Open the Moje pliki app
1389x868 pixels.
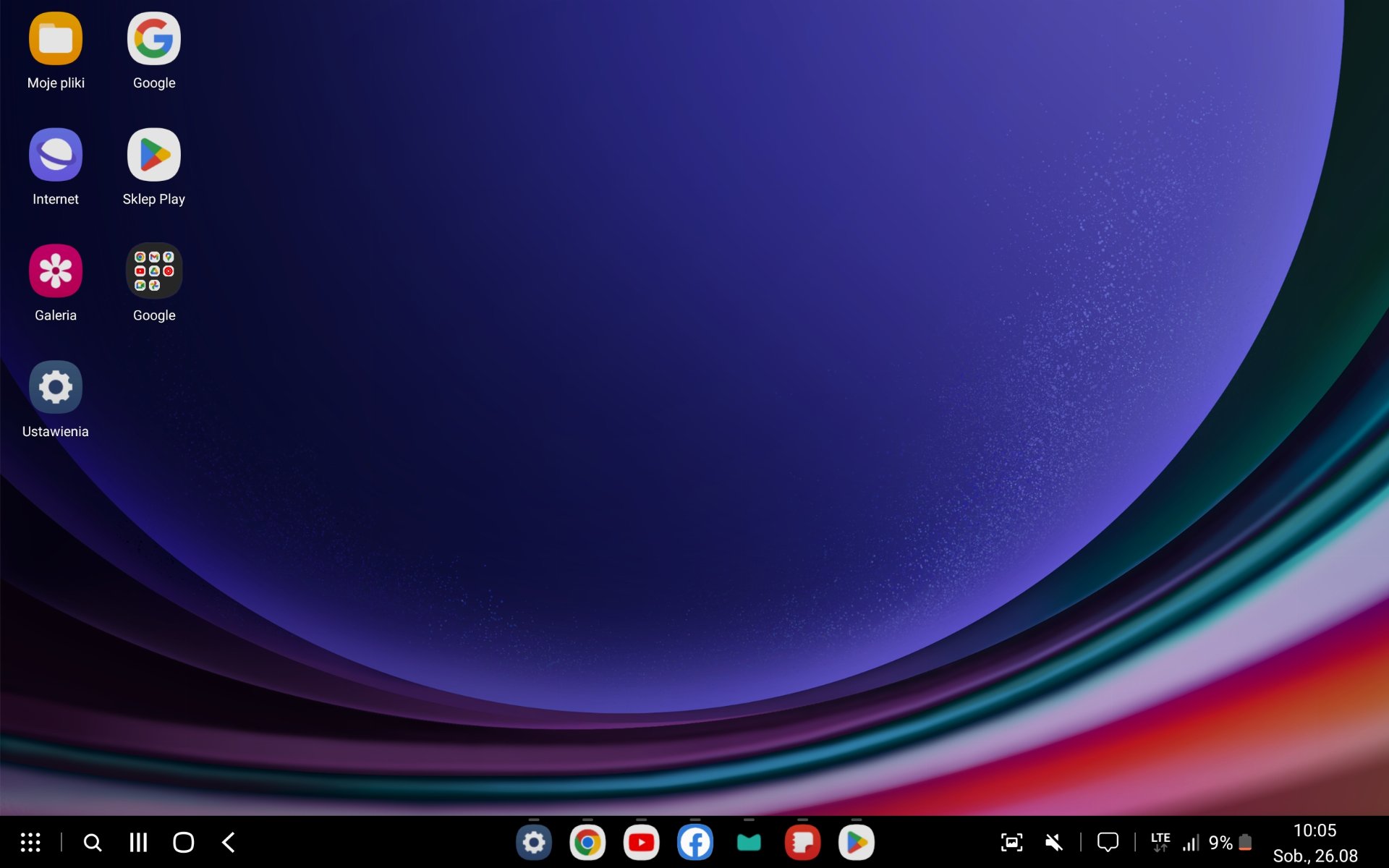[56, 39]
